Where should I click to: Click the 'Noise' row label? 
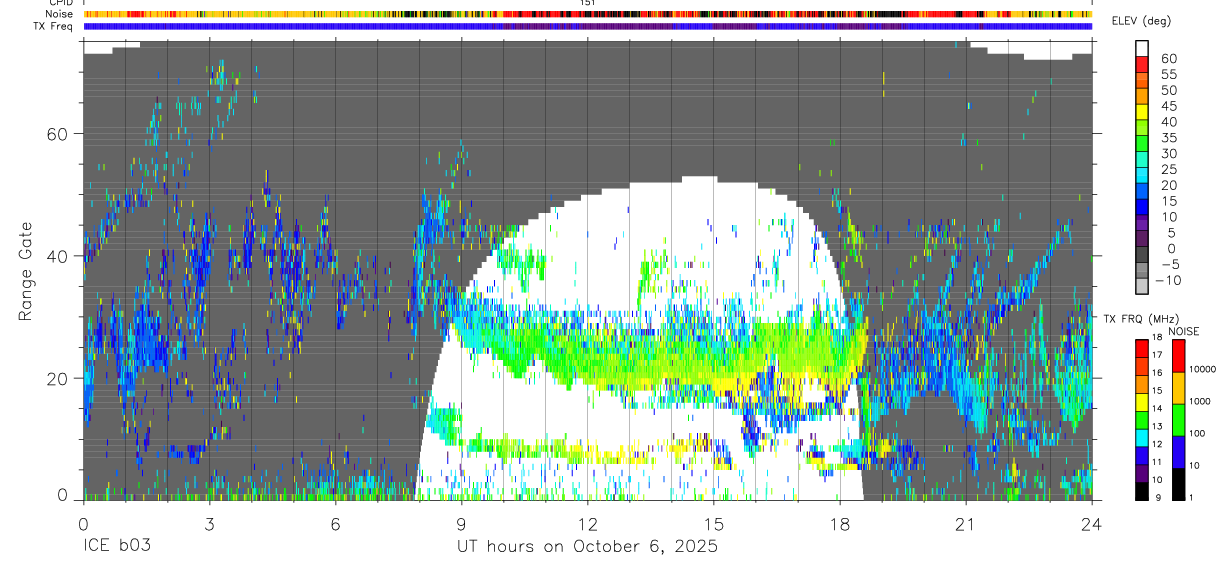pyautogui.click(x=59, y=14)
